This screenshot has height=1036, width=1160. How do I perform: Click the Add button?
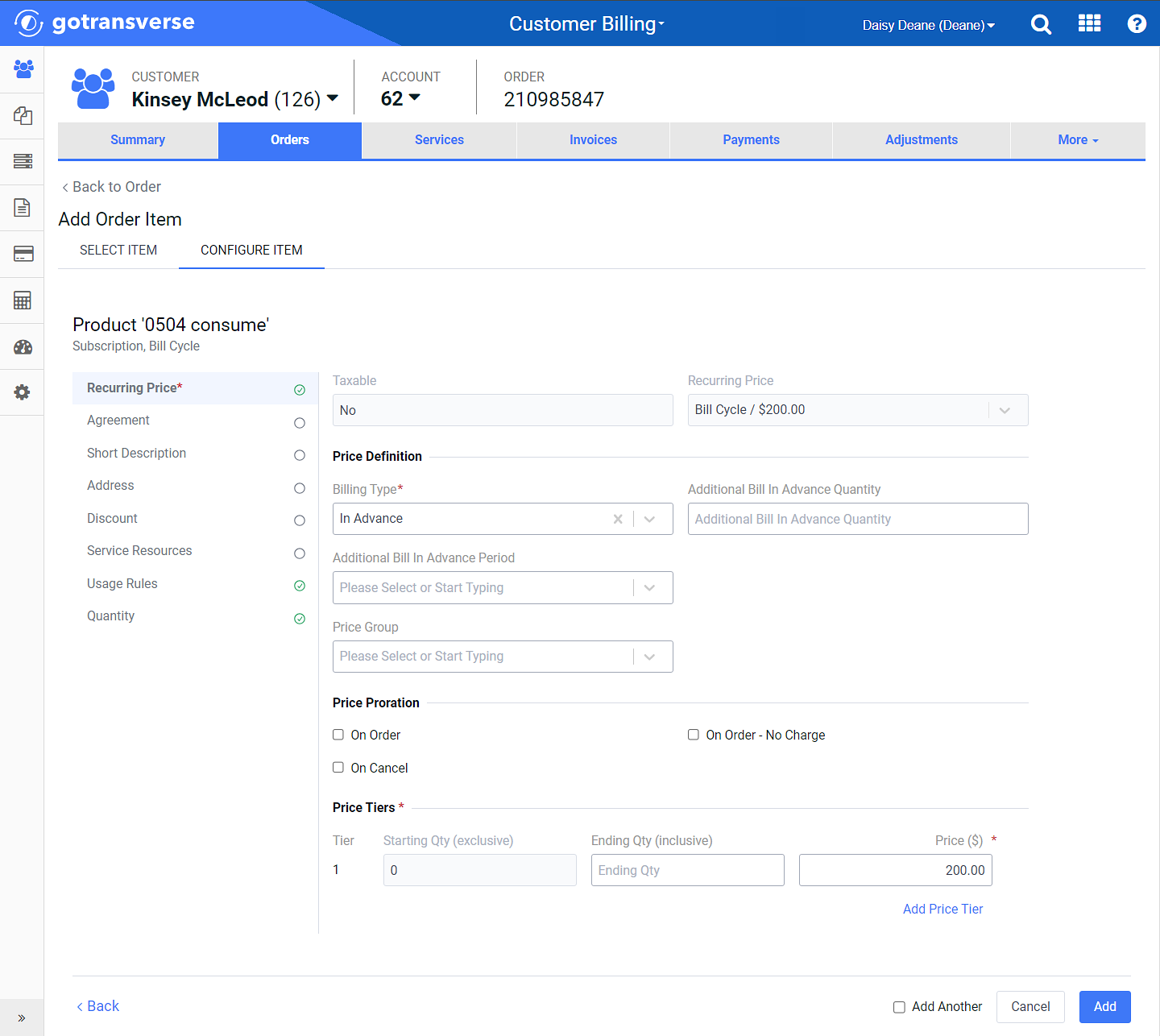click(1104, 1007)
